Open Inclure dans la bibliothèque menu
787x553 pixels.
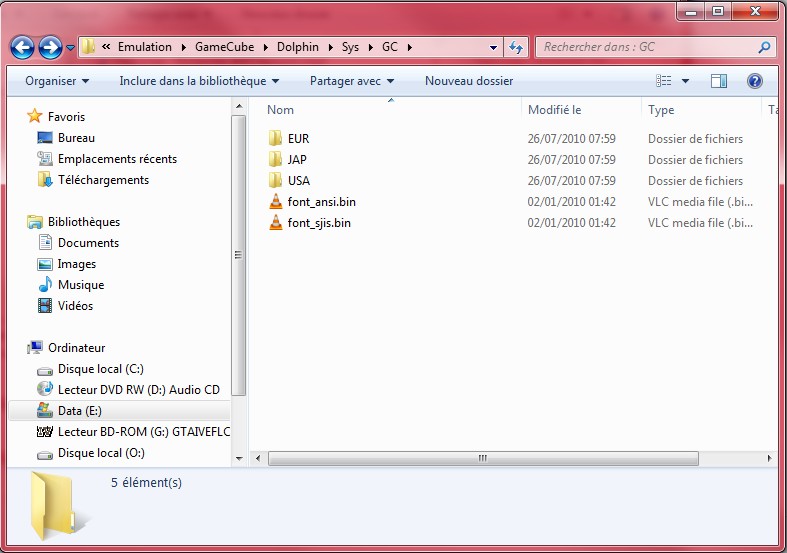(x=199, y=81)
